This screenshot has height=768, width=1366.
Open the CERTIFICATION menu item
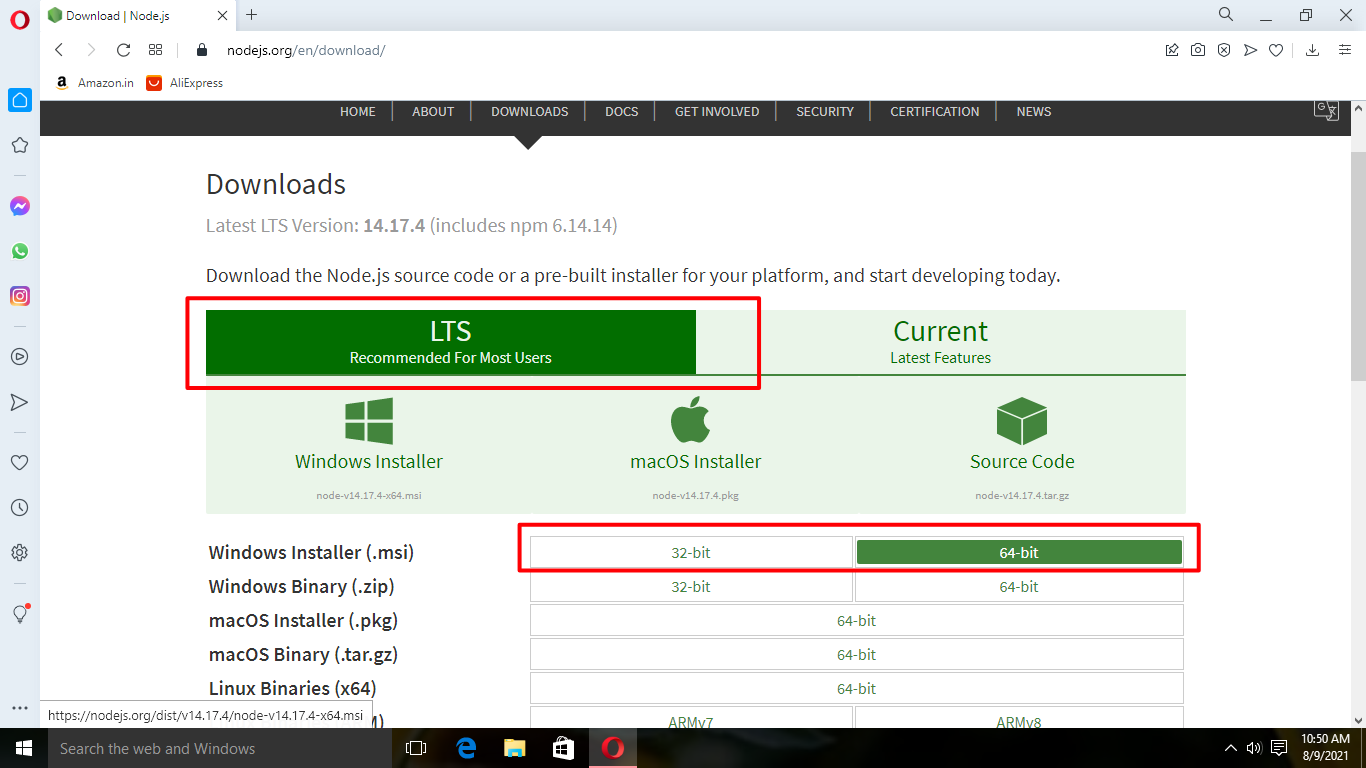pyautogui.click(x=935, y=112)
